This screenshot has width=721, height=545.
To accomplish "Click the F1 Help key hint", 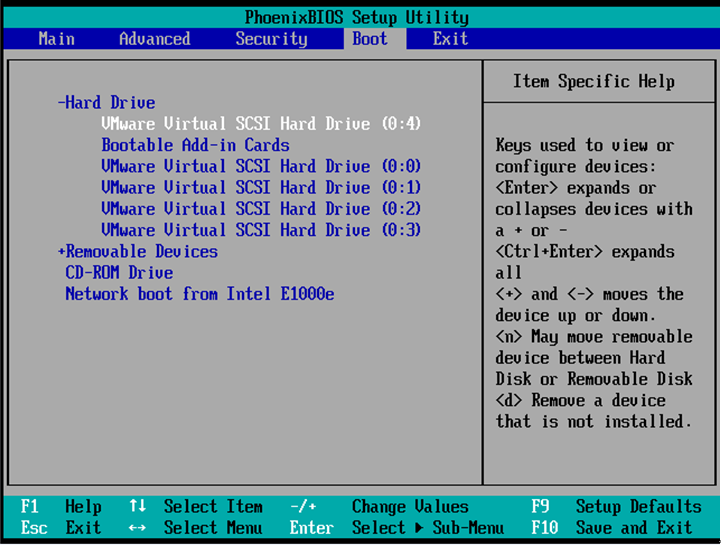I will 61,507.
